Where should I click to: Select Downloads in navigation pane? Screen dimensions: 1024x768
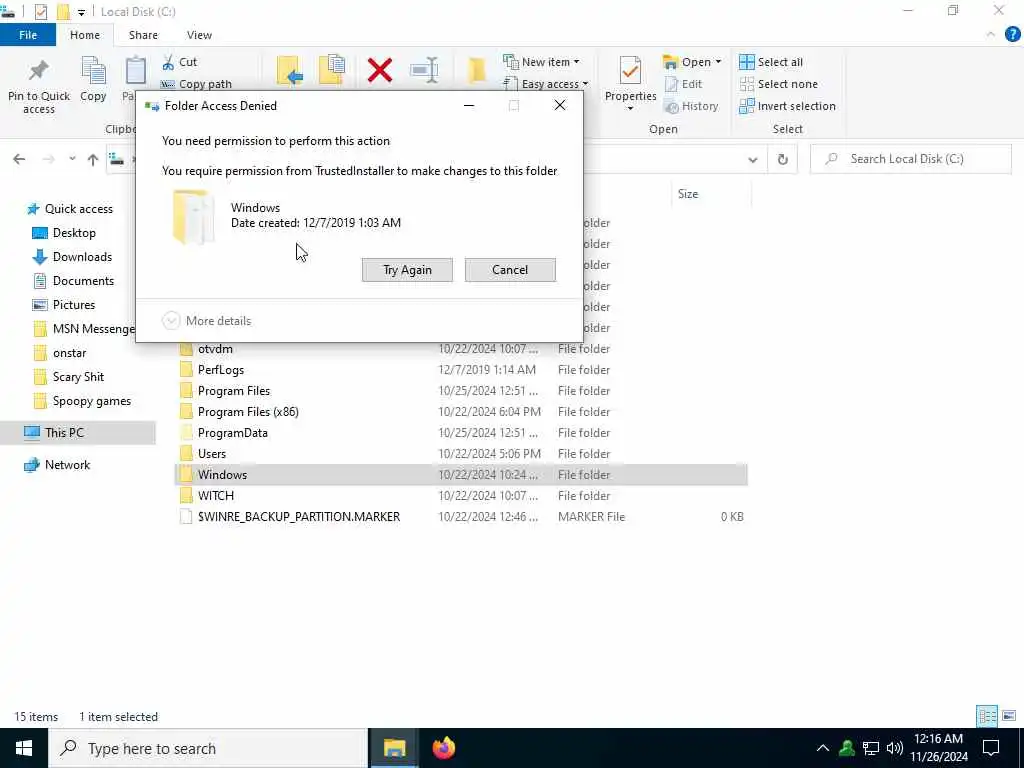click(x=72, y=257)
